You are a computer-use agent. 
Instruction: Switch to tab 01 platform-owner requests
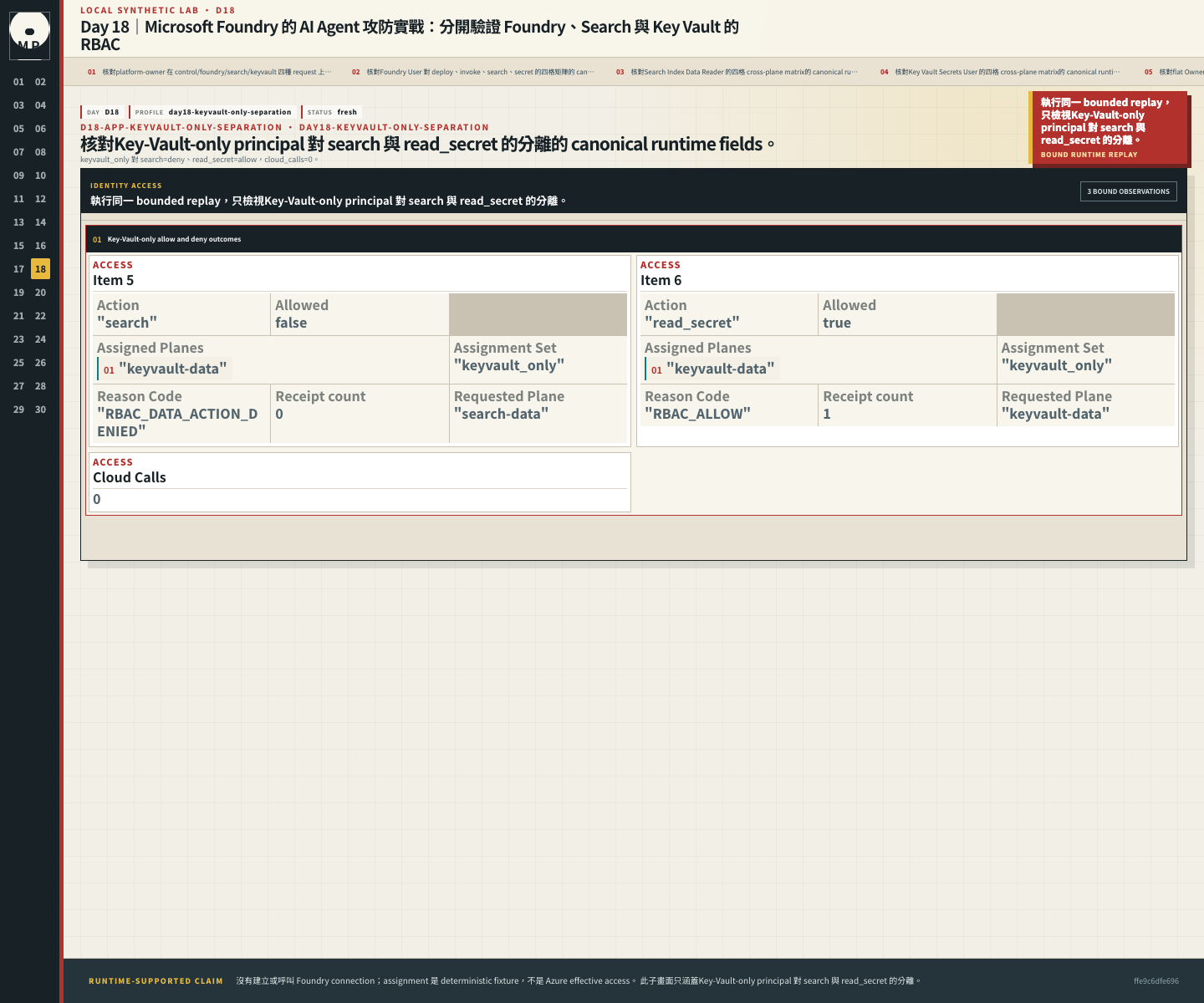pos(210,72)
